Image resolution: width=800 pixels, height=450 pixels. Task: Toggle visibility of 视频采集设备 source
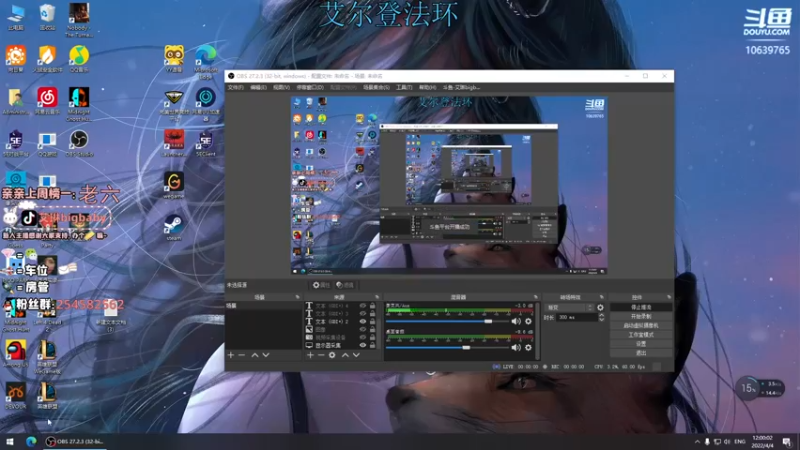363,337
